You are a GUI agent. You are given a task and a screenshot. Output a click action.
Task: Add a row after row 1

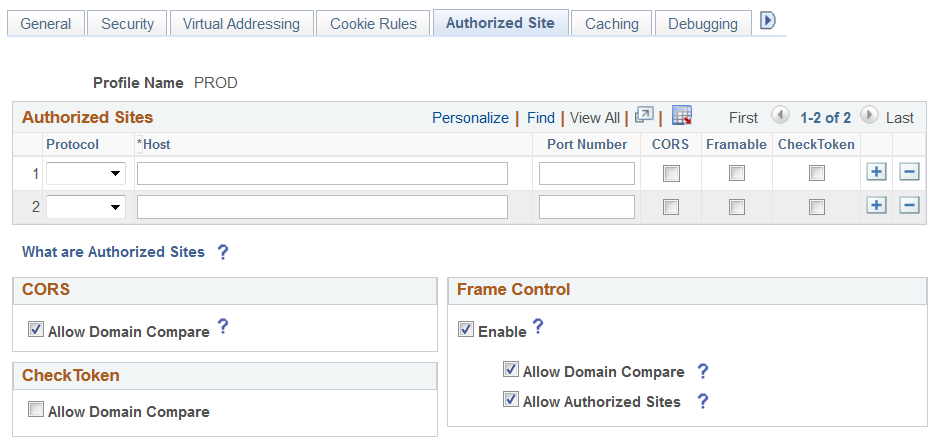tap(876, 173)
